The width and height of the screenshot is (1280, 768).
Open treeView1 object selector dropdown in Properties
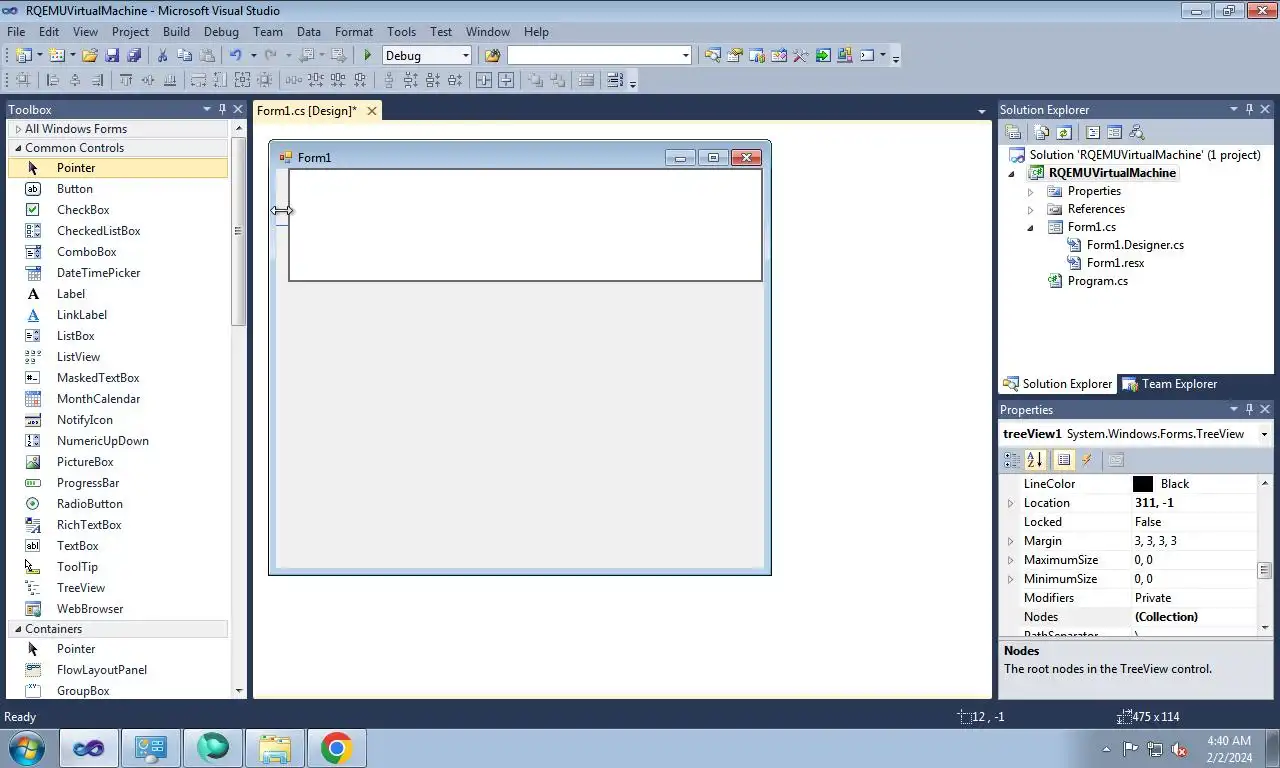tap(1264, 434)
